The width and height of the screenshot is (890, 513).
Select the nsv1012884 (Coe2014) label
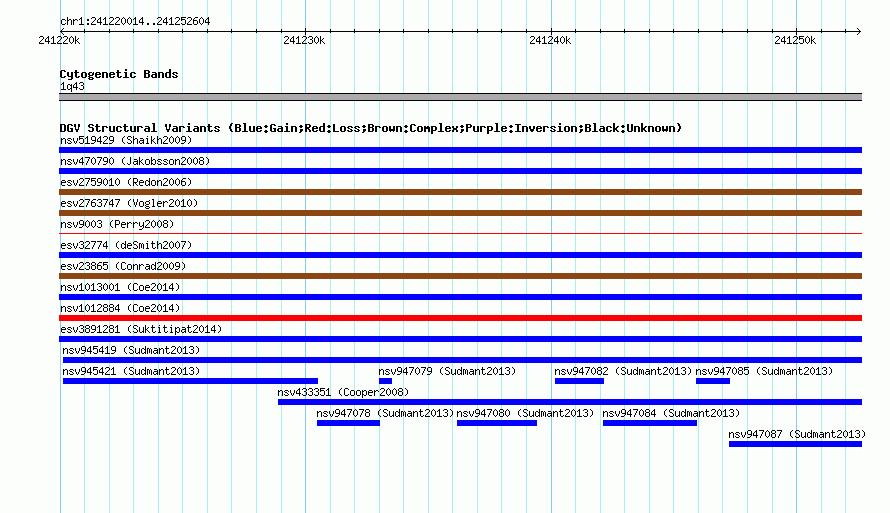click(120, 308)
